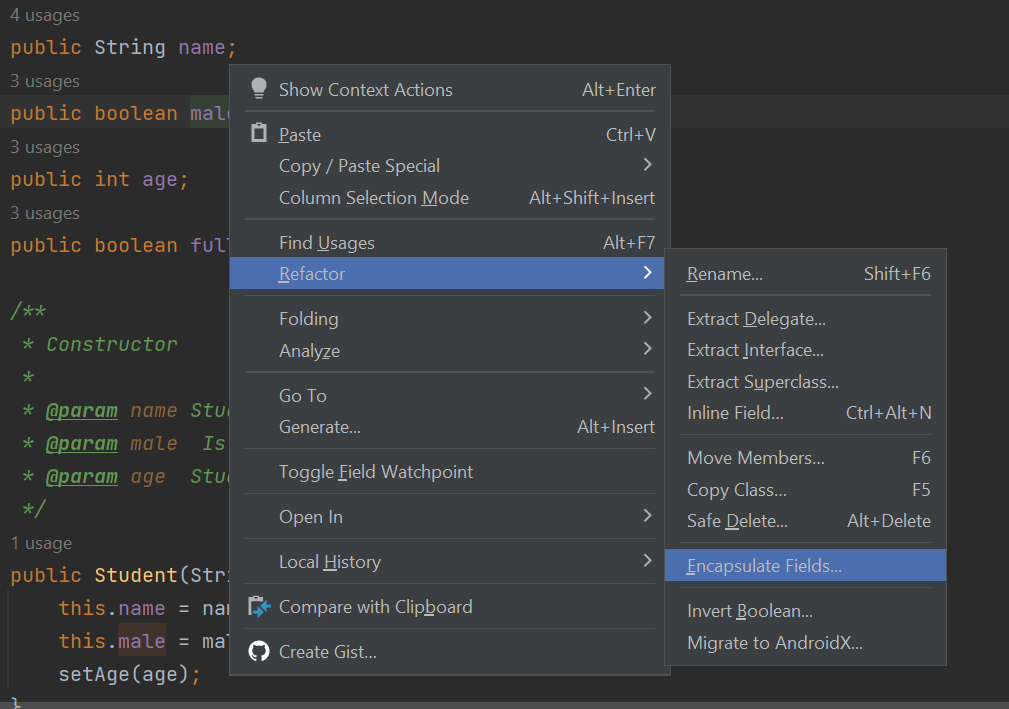Open the Go To submenu

pyautogui.click(x=302, y=395)
